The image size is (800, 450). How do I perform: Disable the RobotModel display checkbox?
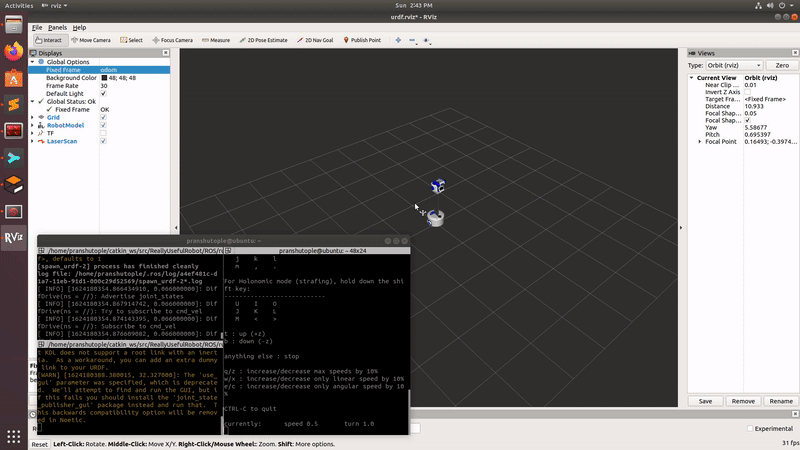coord(104,125)
